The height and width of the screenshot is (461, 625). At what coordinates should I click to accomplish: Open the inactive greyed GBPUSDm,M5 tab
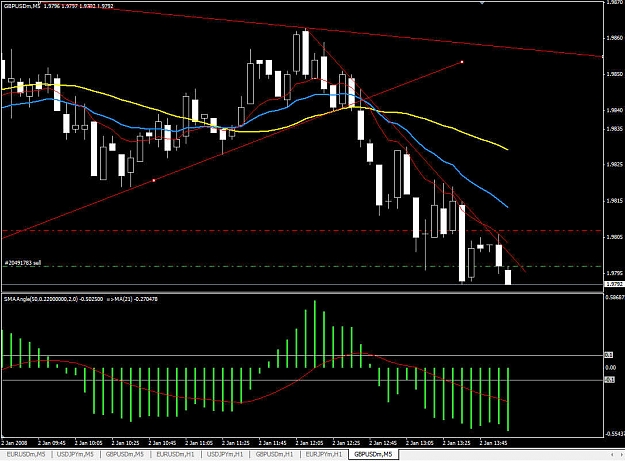click(x=125, y=454)
